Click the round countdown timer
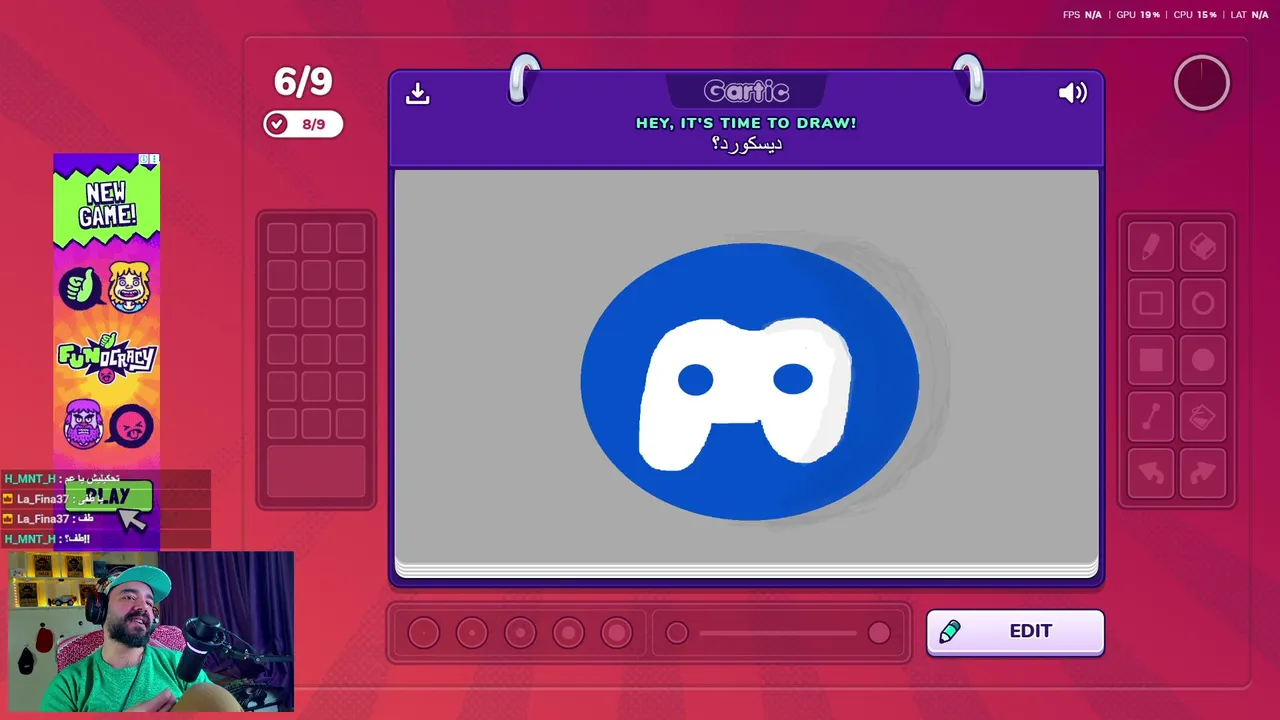 point(1202,83)
